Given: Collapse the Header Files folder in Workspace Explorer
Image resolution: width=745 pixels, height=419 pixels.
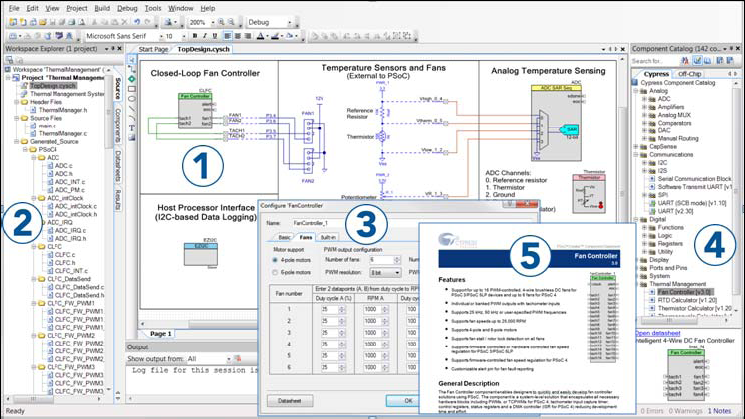Looking at the screenshot, I should 17,102.
